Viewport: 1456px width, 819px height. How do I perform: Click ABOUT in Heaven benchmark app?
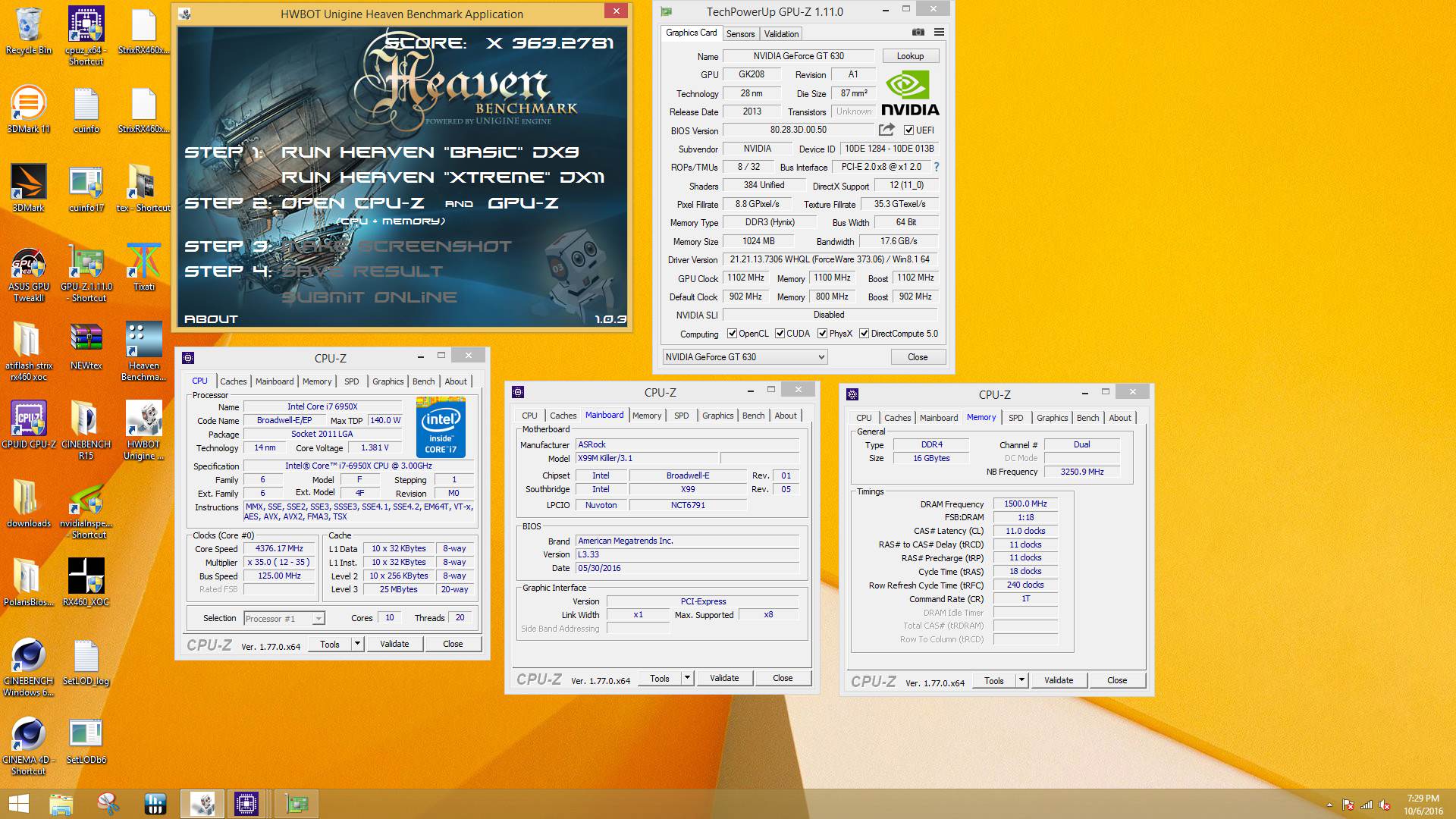211,319
